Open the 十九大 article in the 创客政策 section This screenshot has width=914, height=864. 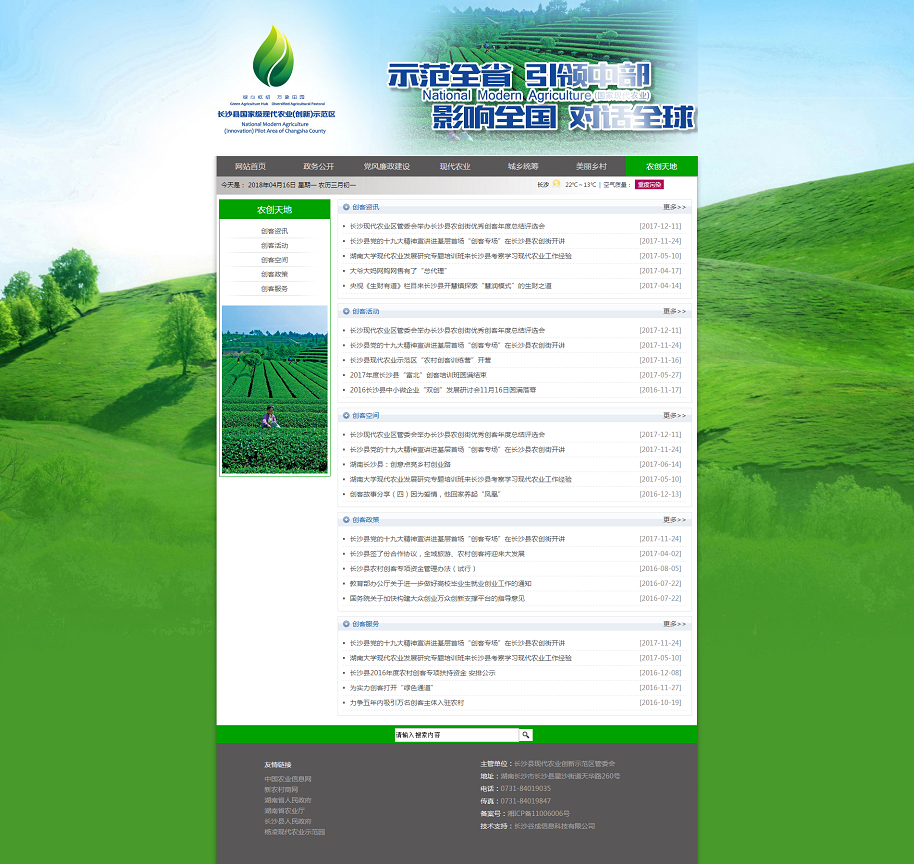(457, 539)
